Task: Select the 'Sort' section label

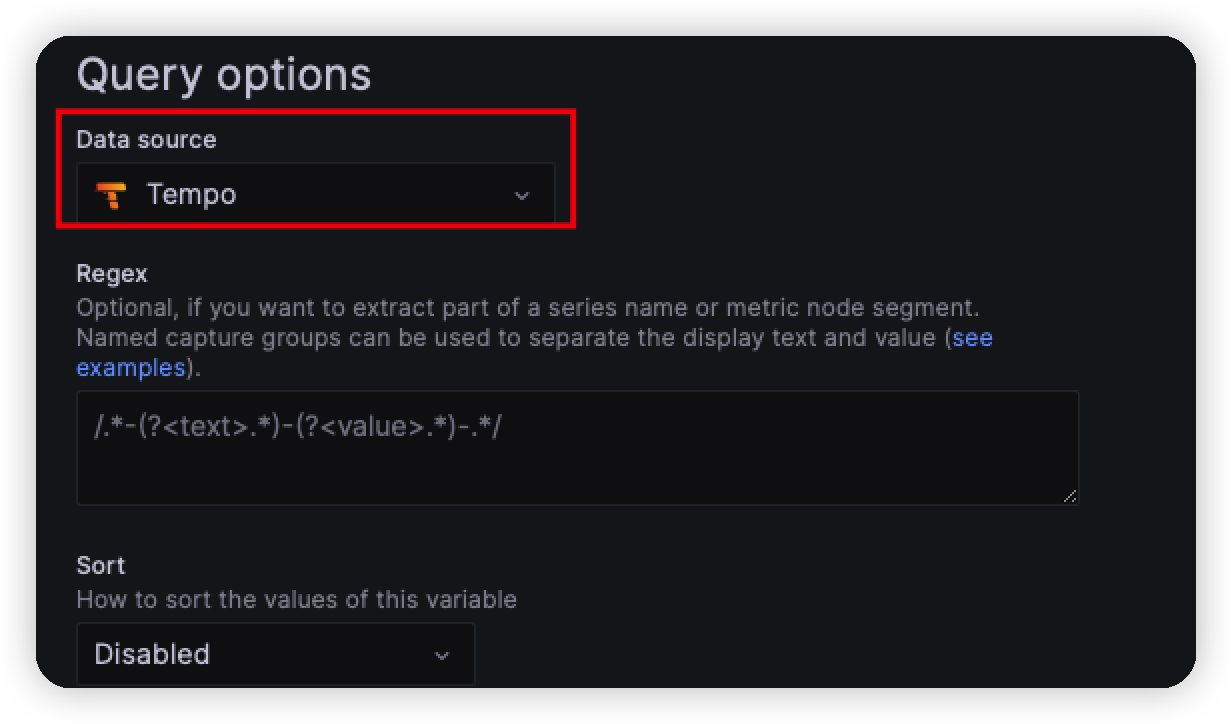Action: click(101, 565)
